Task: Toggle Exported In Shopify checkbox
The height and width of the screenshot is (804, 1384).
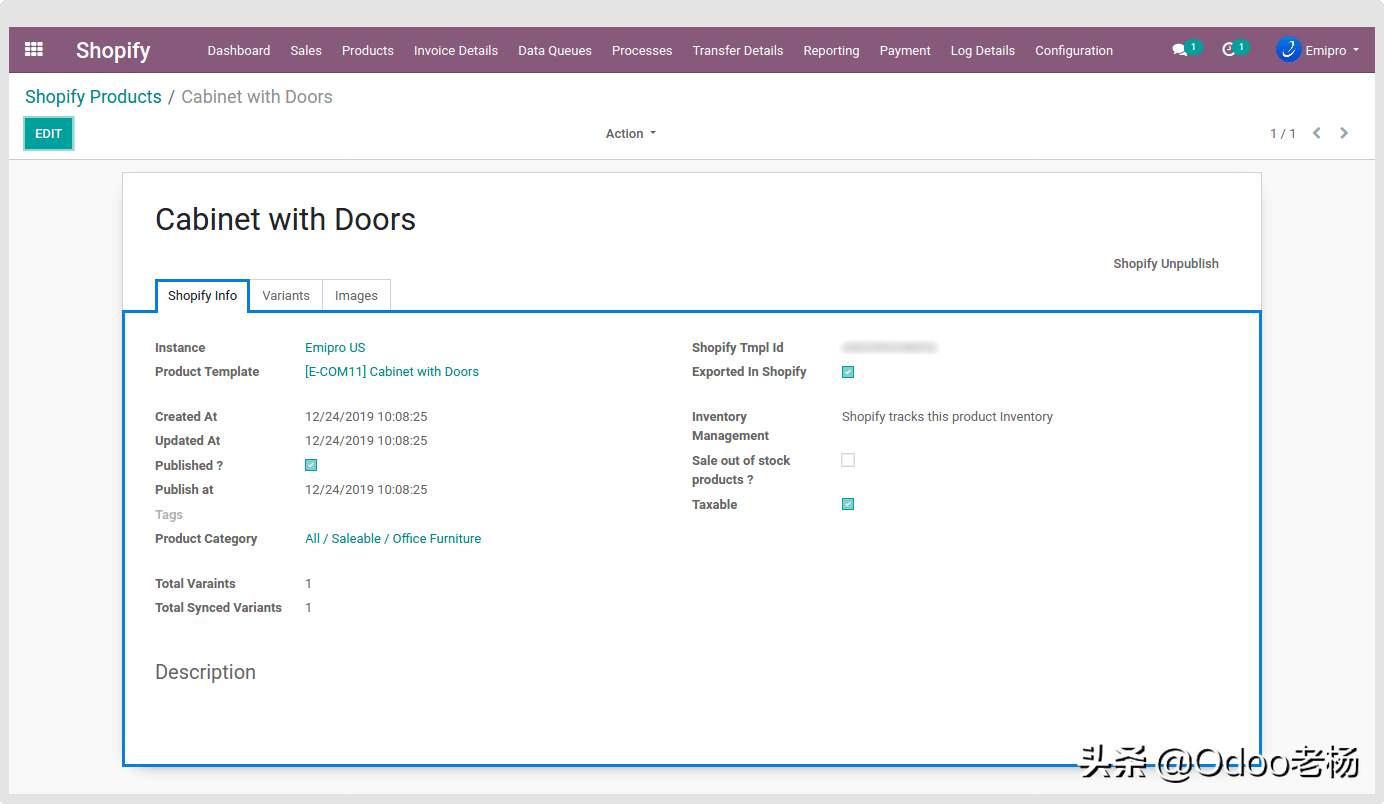Action: [x=848, y=372]
